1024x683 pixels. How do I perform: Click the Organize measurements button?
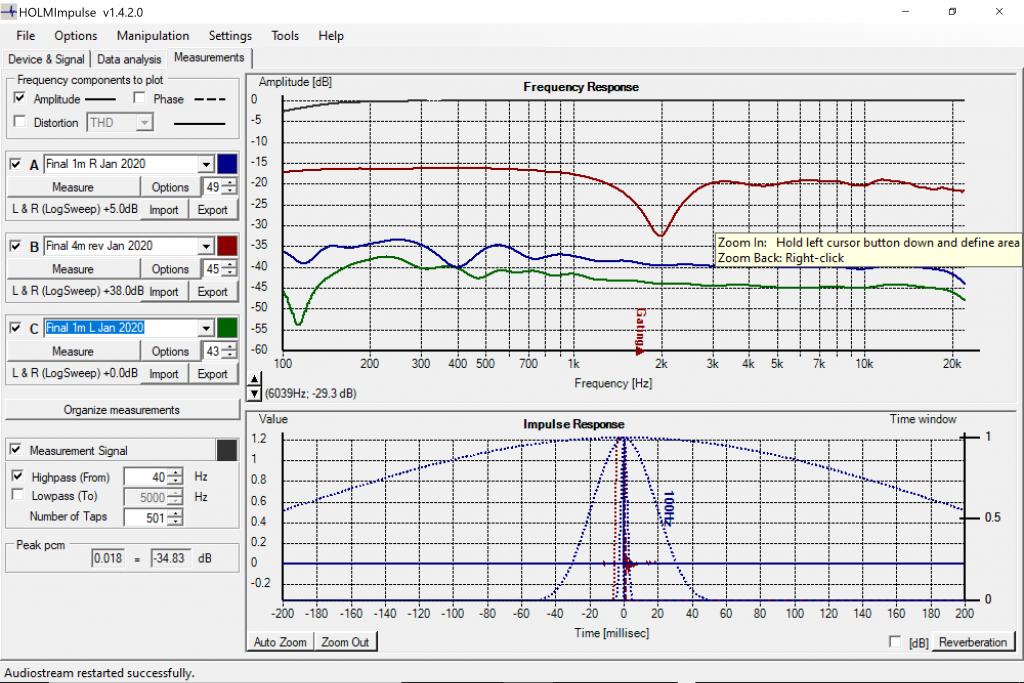click(x=122, y=410)
